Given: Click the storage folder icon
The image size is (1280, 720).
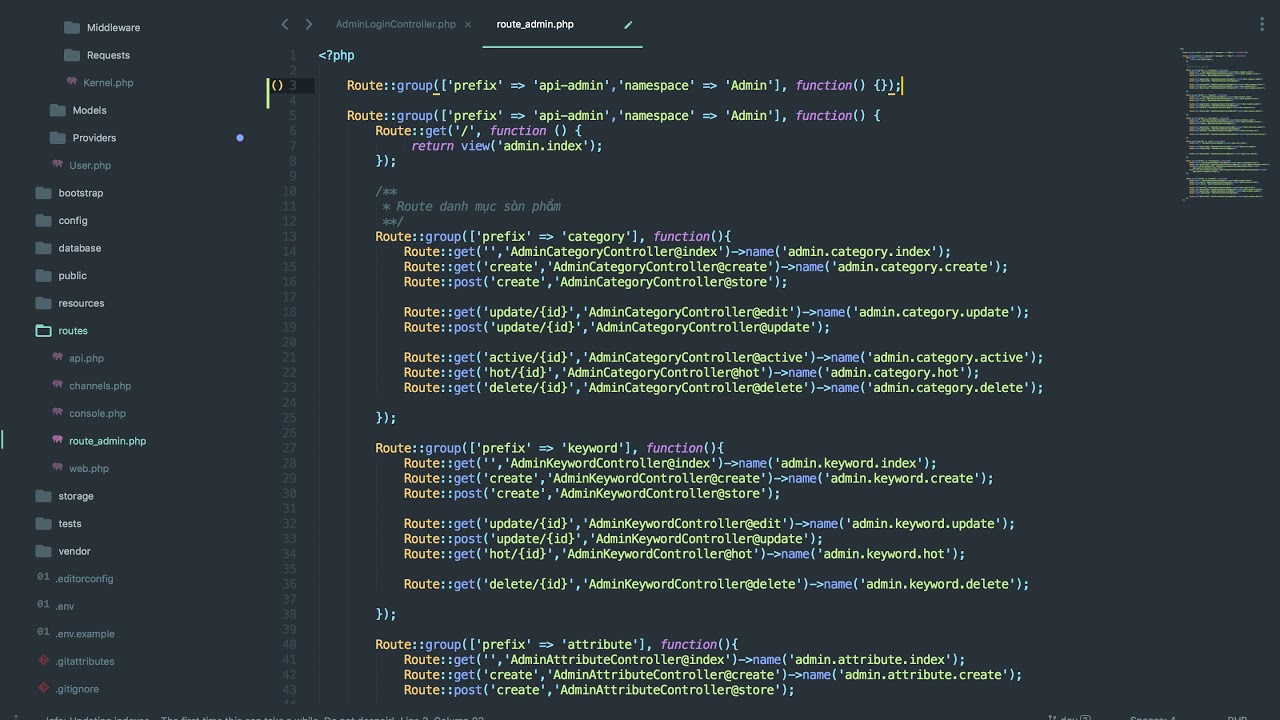Looking at the screenshot, I should point(43,496).
